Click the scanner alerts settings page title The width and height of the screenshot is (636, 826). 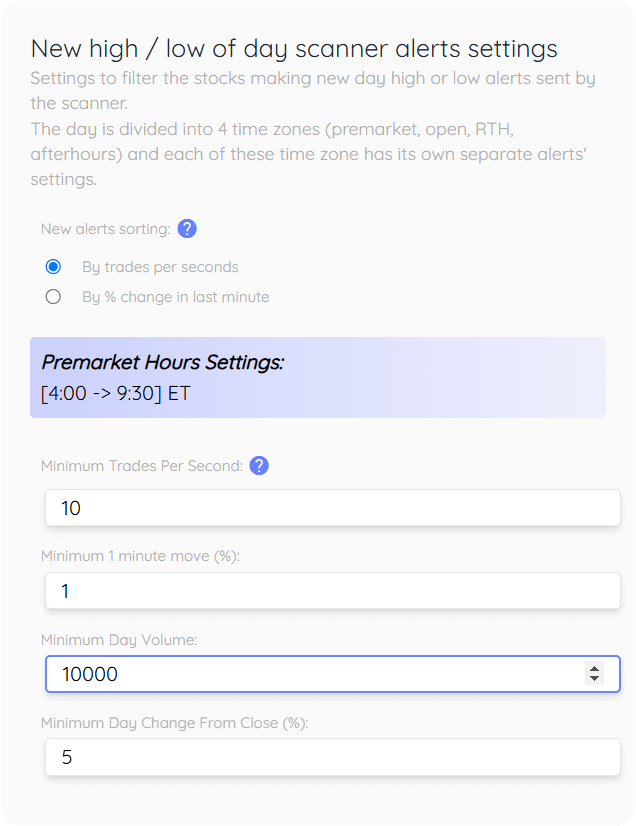(294, 50)
